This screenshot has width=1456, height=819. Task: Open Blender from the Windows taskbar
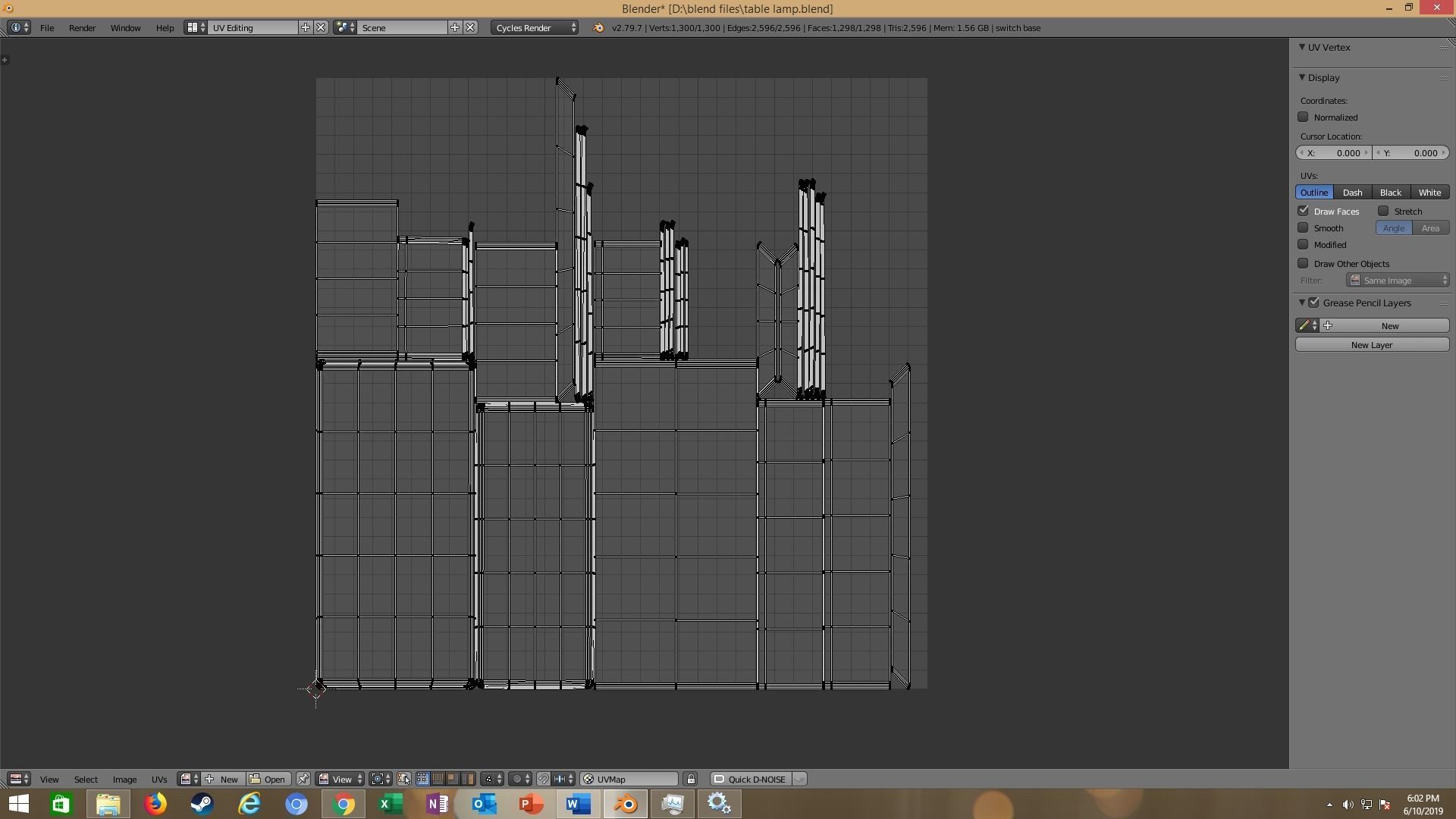[626, 804]
